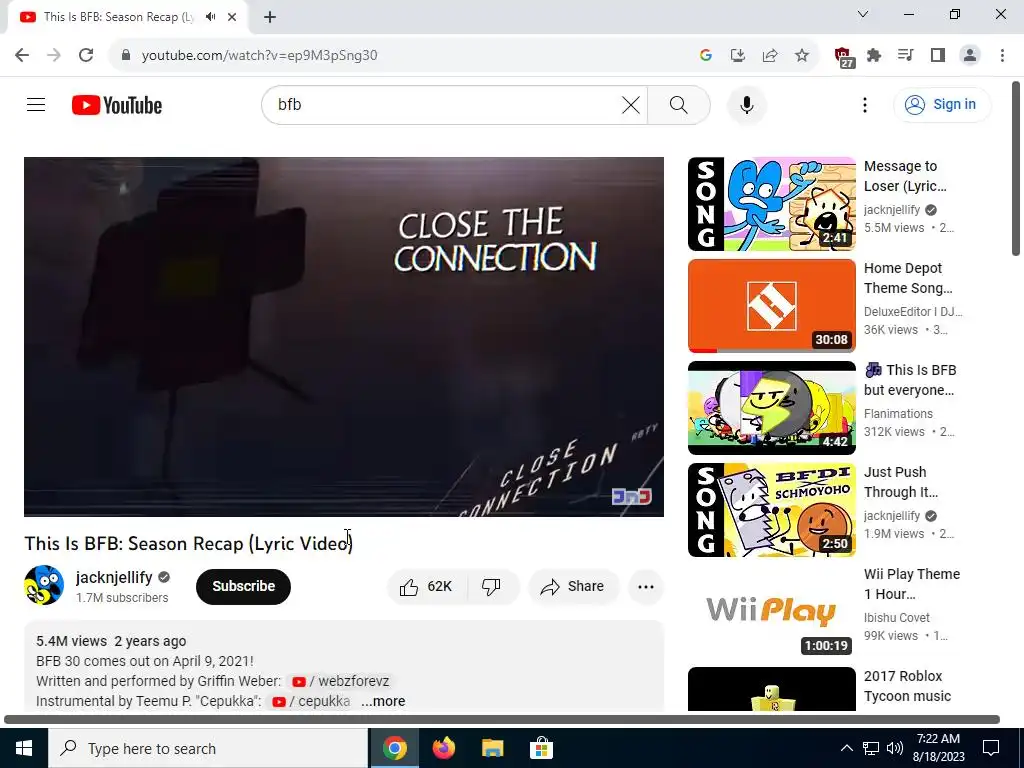Image resolution: width=1024 pixels, height=768 pixels.
Task: Go back in browser history
Action: [22, 56]
